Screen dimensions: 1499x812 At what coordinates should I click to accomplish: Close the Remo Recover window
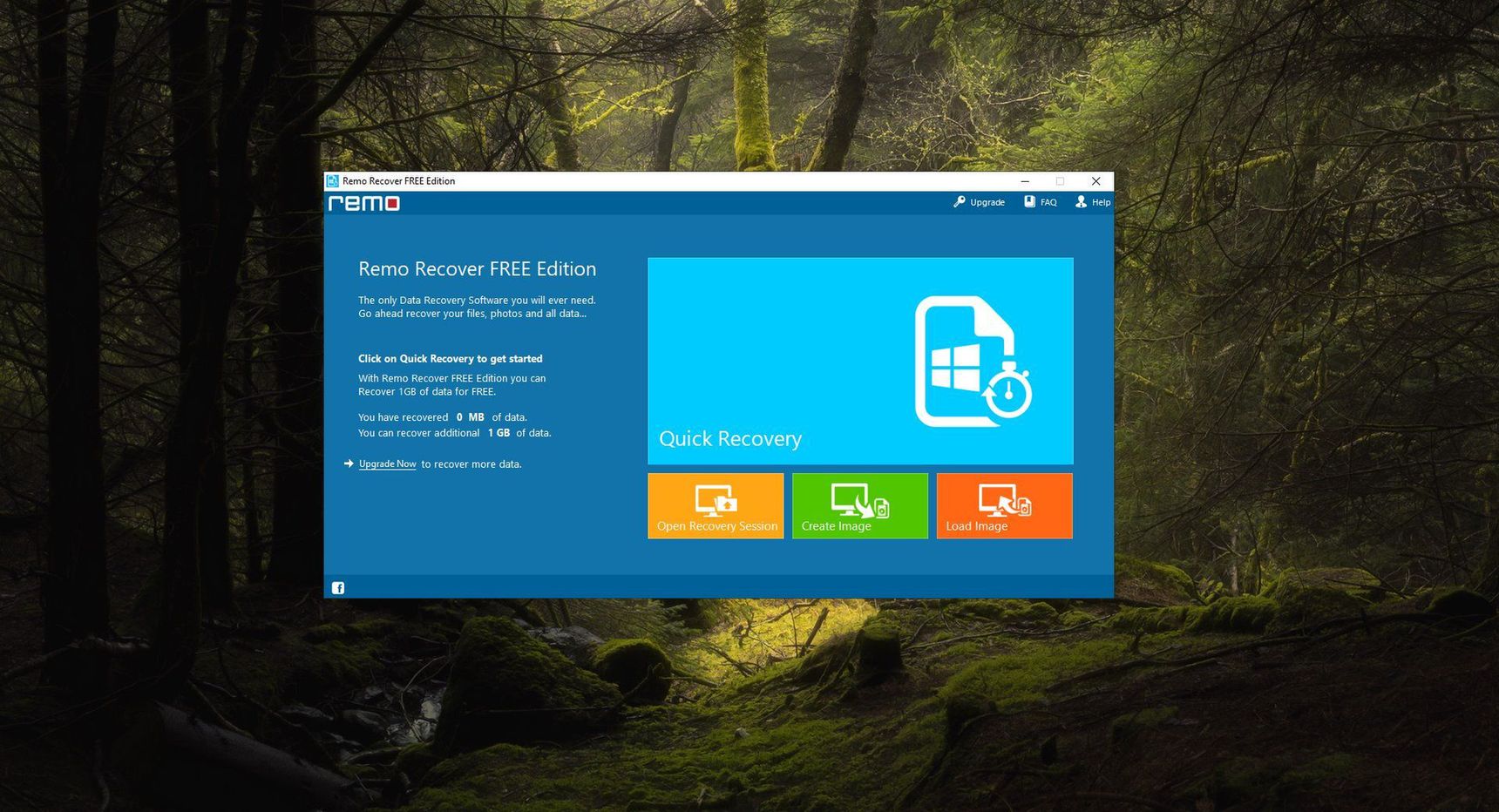pyautogui.click(x=1096, y=181)
